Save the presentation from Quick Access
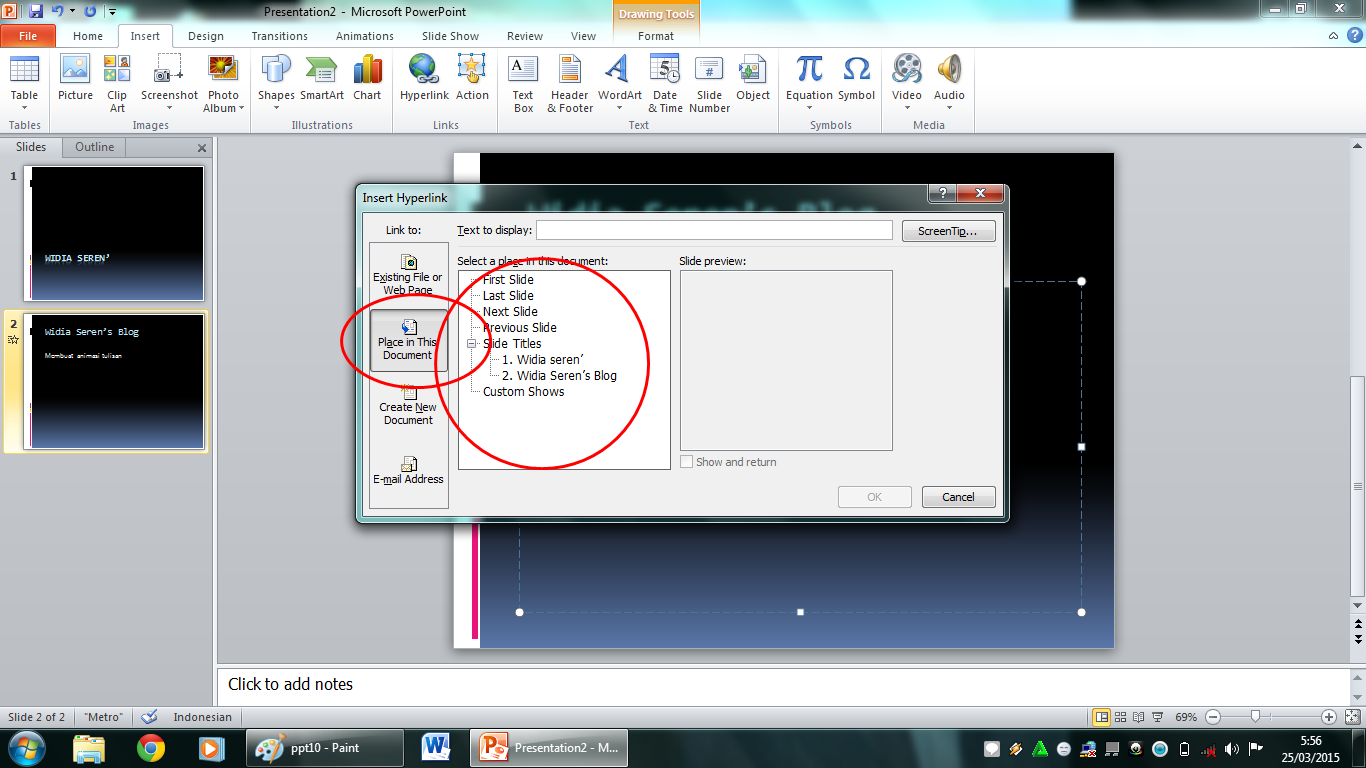Viewport: 1366px width, 768px height. tap(37, 12)
